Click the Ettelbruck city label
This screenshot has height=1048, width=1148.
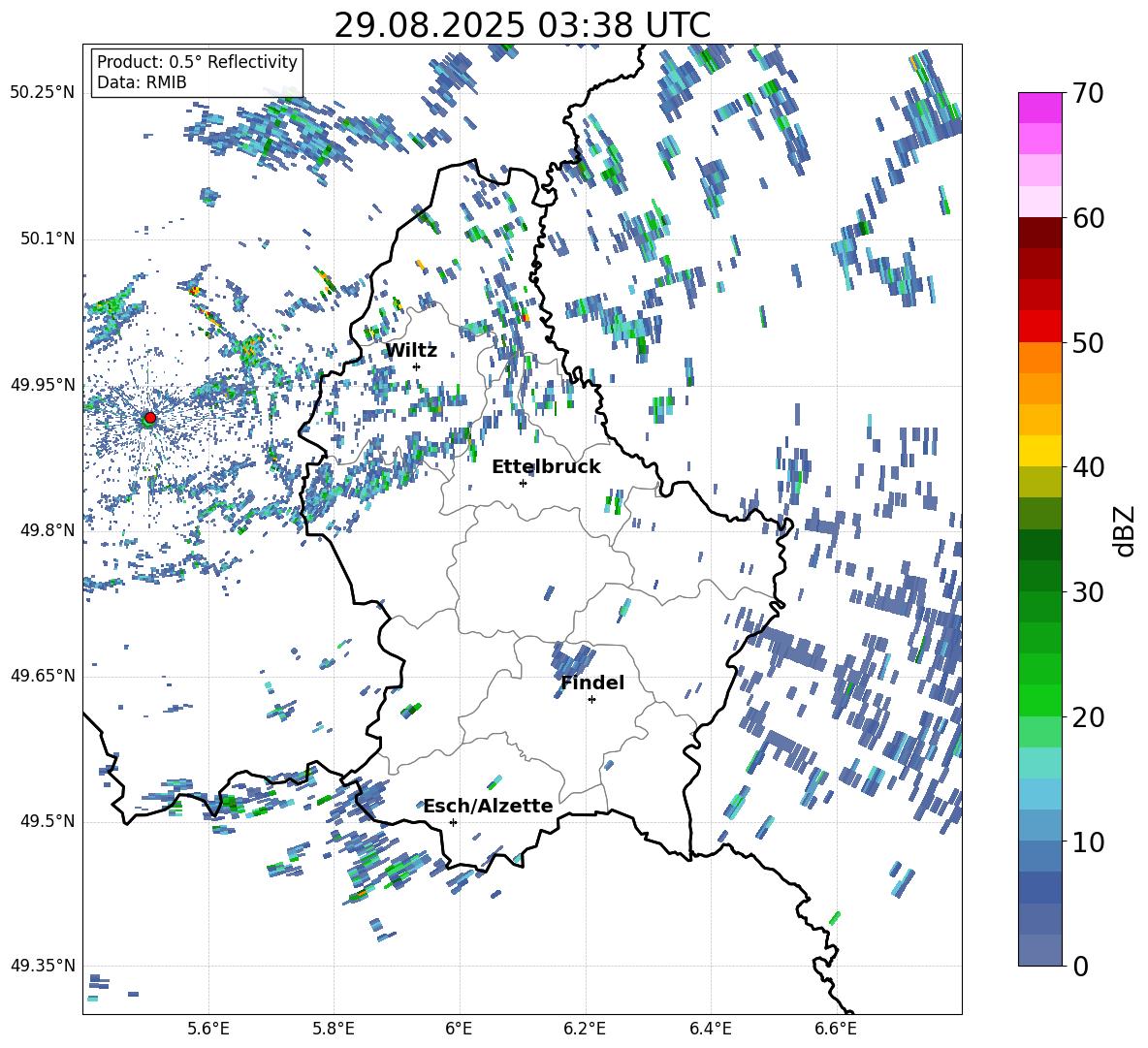point(546,467)
